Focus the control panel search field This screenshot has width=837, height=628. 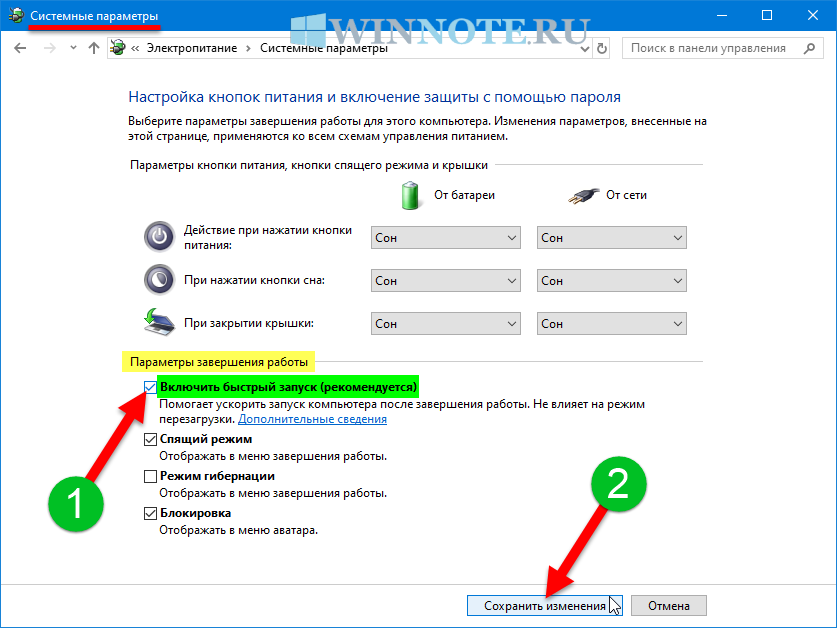(722, 48)
